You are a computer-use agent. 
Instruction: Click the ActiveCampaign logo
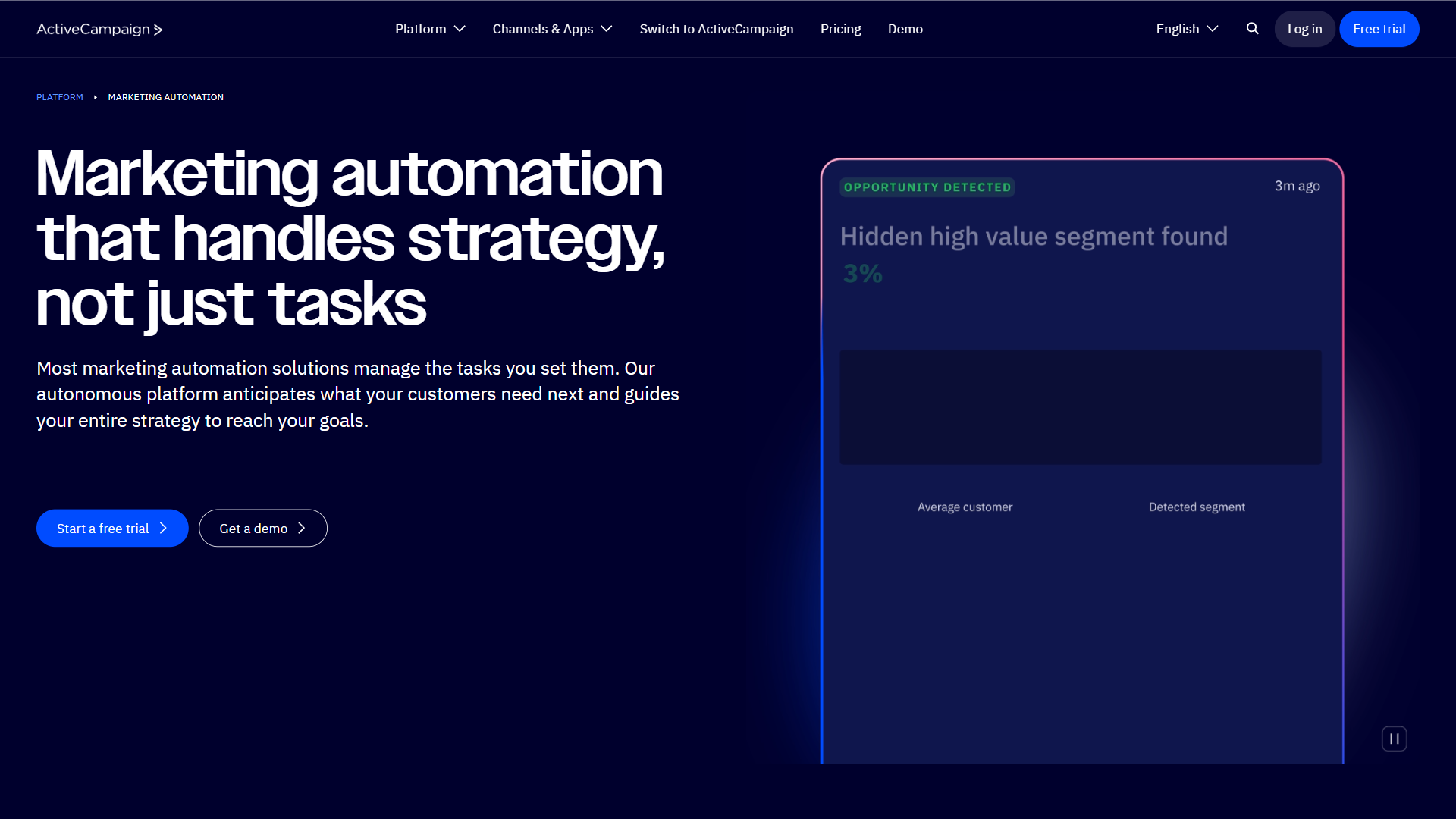tap(99, 29)
